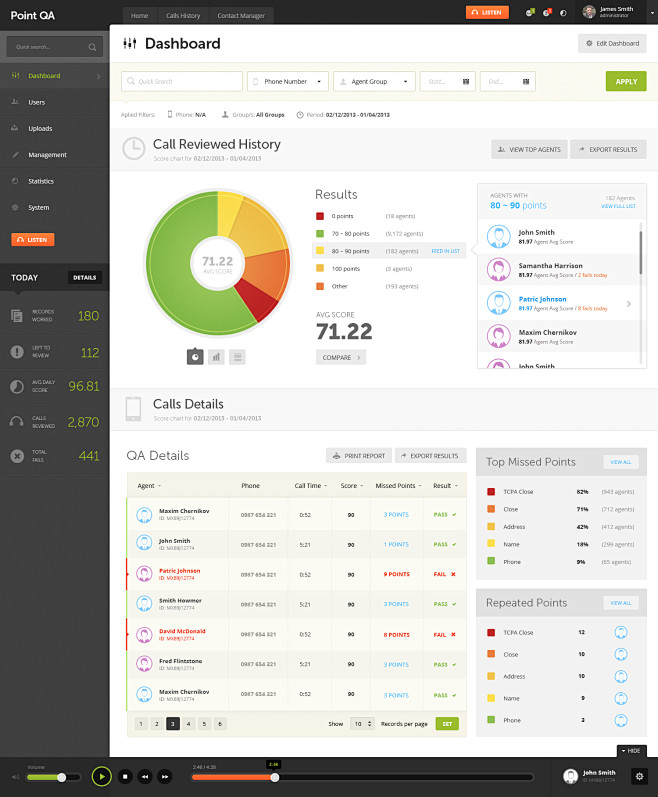Click View Full List link
The width and height of the screenshot is (658, 797).
(618, 206)
